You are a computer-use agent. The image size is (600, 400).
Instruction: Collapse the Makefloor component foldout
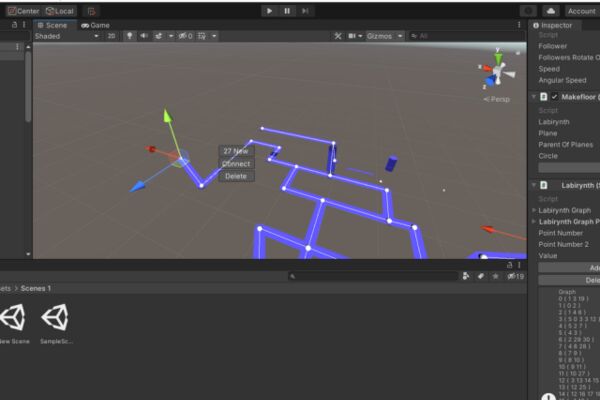pos(533,97)
